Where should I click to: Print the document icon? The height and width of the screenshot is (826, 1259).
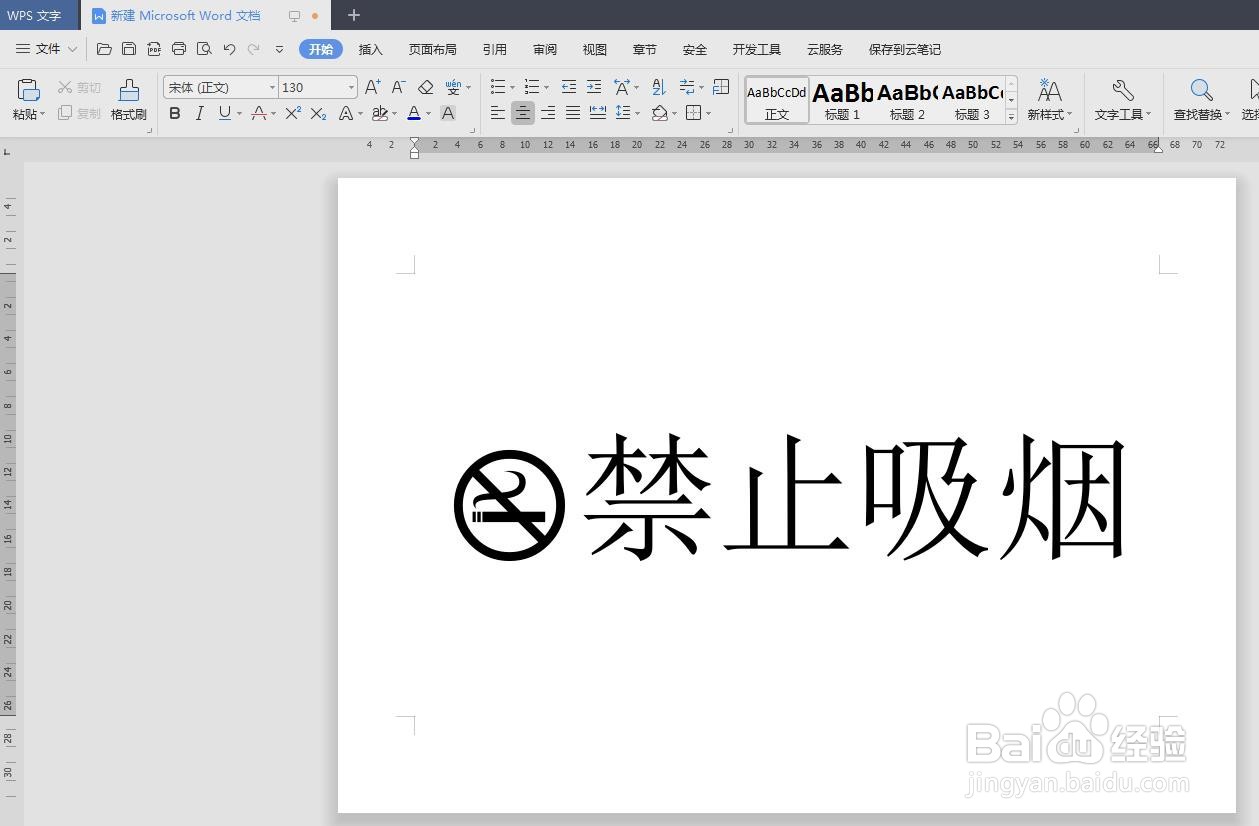[179, 49]
